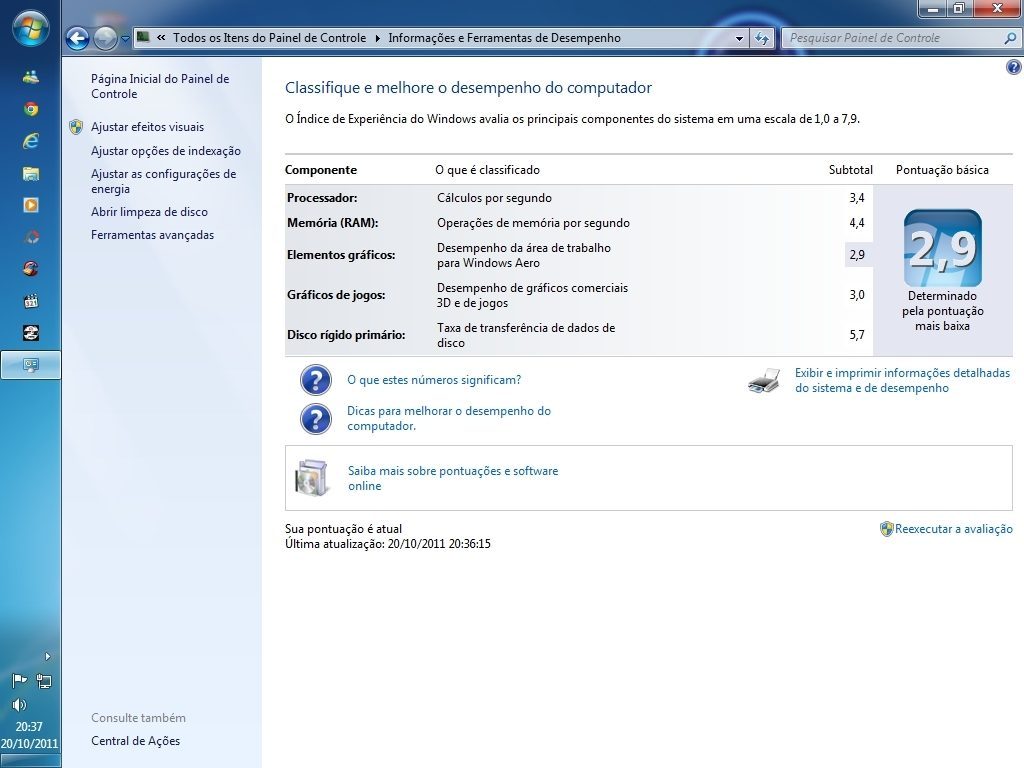Click the network connection tray icon

point(44,681)
